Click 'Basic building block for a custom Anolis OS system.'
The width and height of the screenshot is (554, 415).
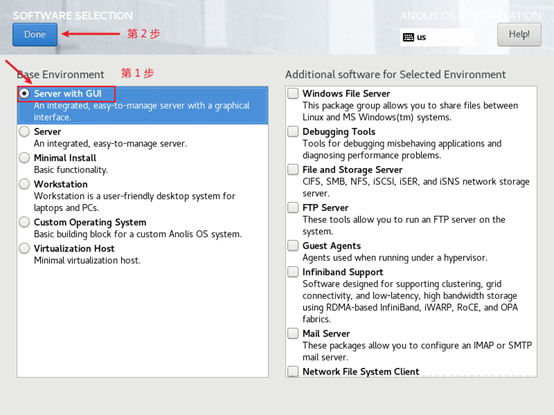point(138,234)
